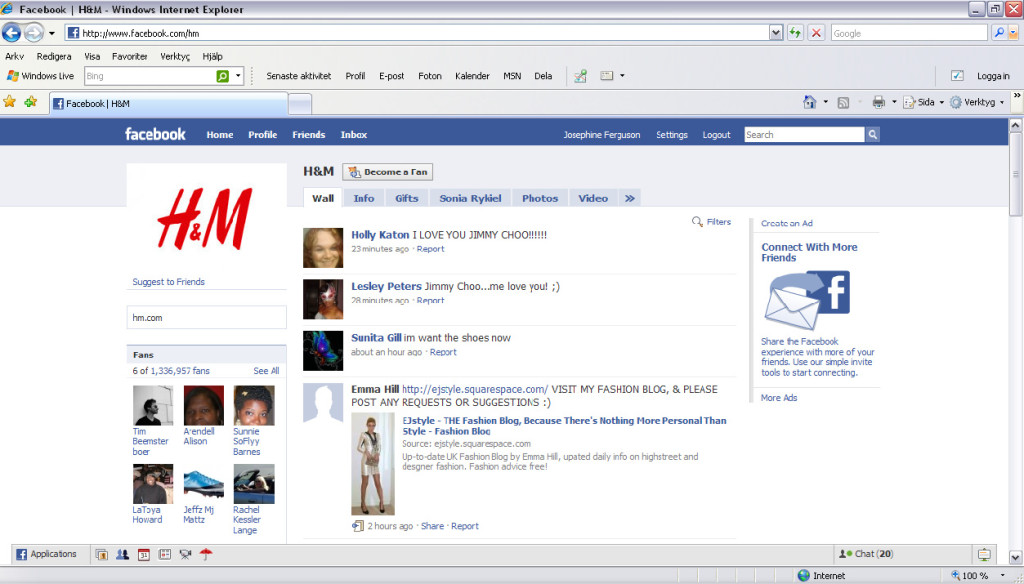Click the red umbrella icon in bottom bar
This screenshot has width=1024, height=584.
(x=206, y=555)
